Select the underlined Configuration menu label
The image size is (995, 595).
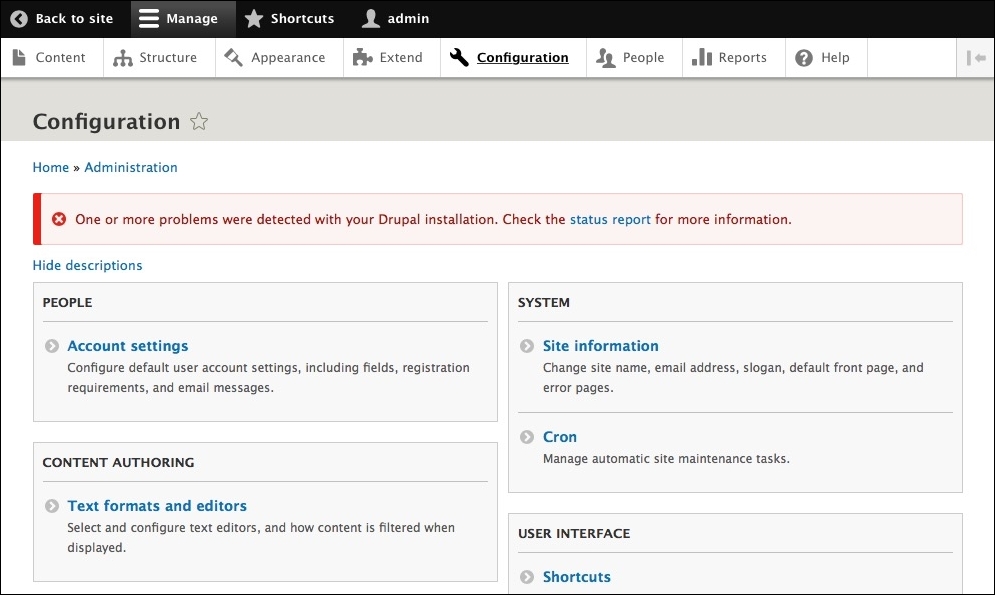(x=523, y=58)
